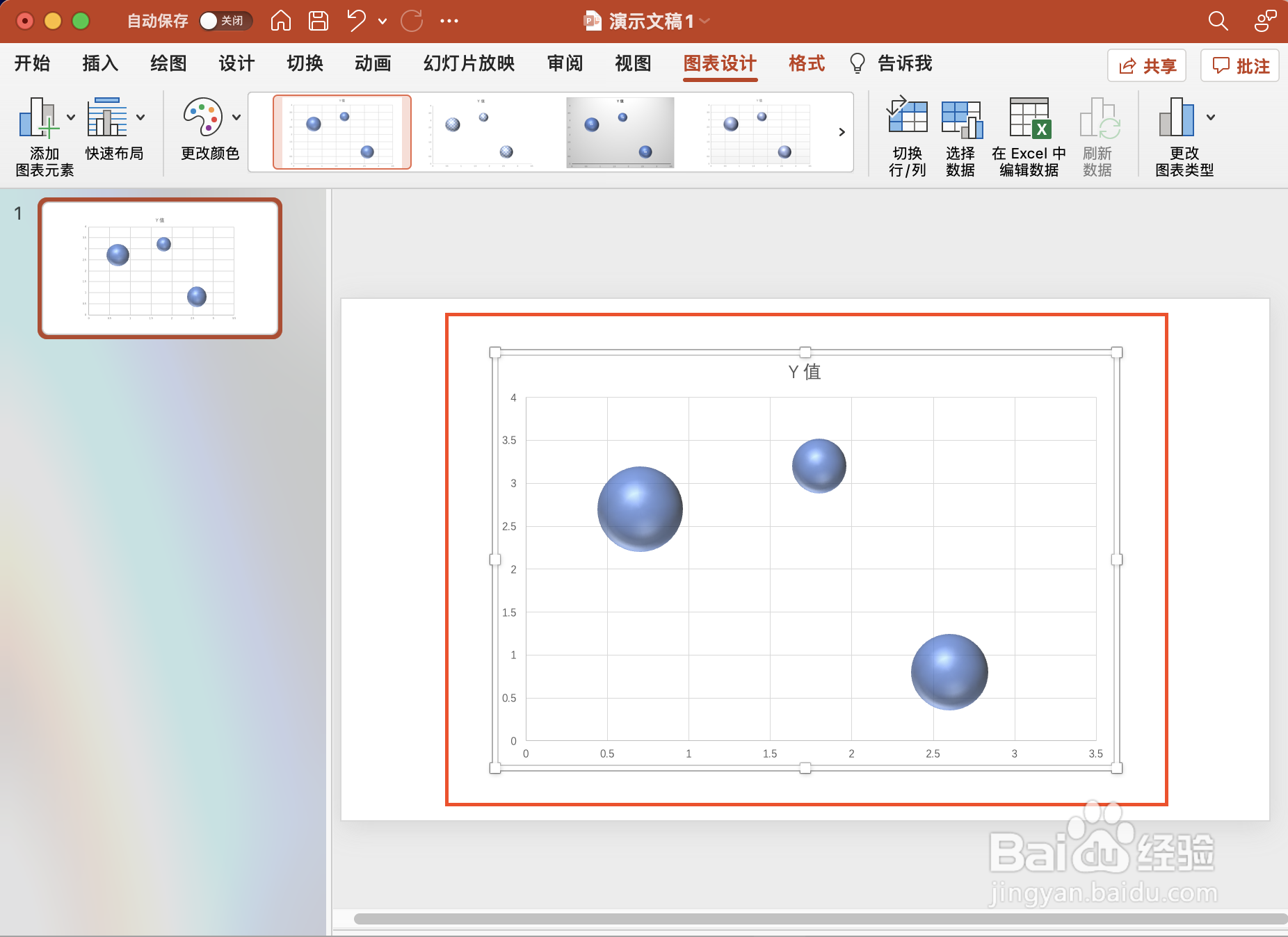Click the 更改颜色 palette icon

pyautogui.click(x=203, y=117)
